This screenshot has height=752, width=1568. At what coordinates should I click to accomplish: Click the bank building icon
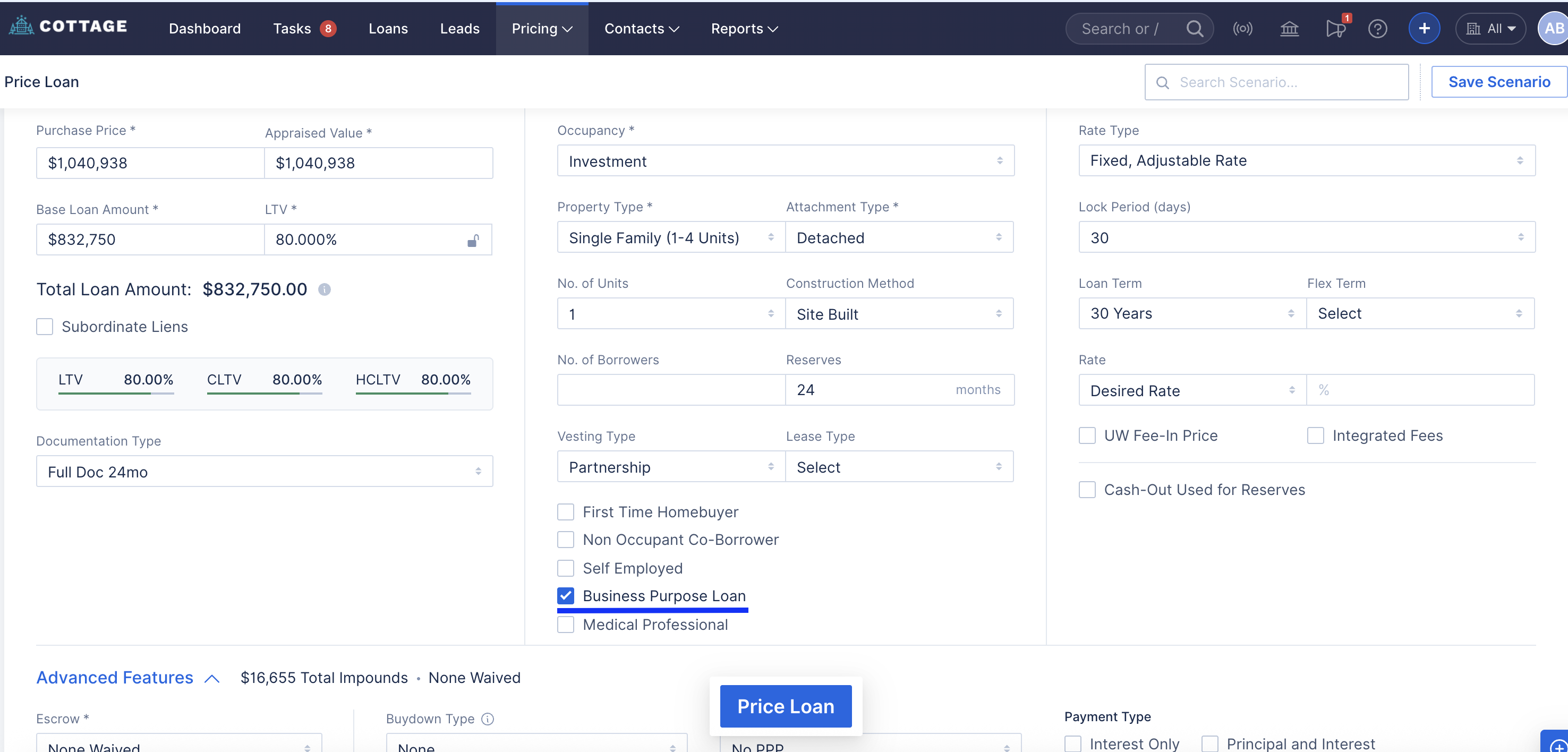pyautogui.click(x=1289, y=29)
